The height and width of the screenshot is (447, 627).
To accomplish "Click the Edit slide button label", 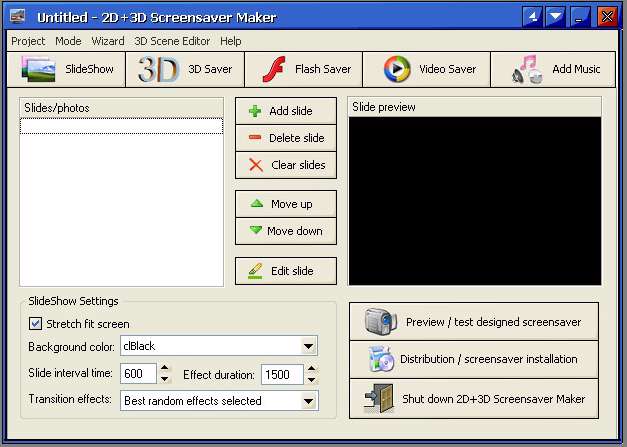I will click(292, 271).
